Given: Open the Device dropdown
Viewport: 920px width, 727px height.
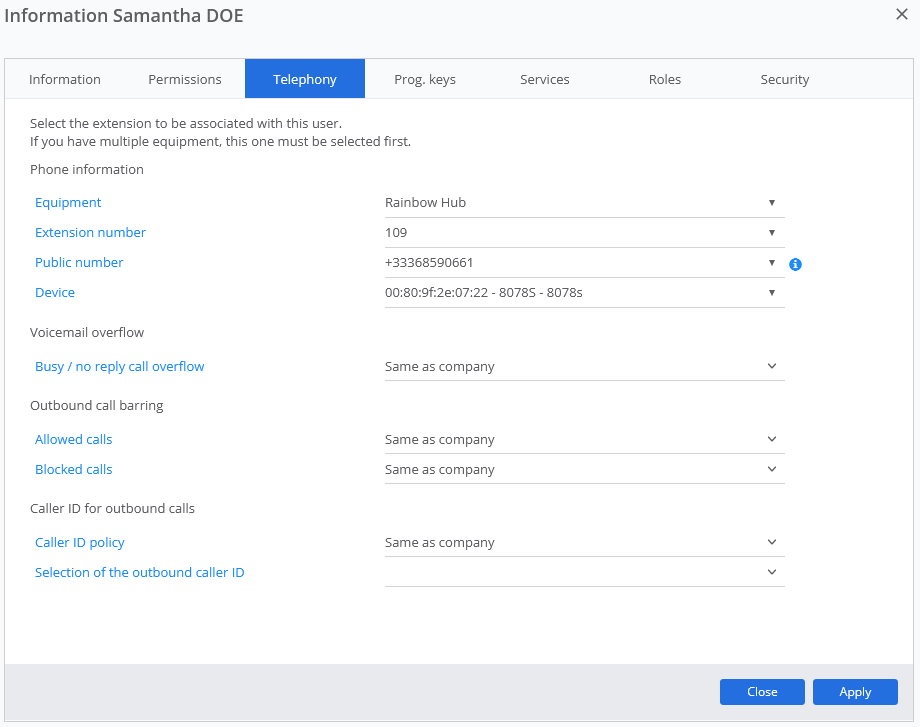Looking at the screenshot, I should click(x=584, y=292).
